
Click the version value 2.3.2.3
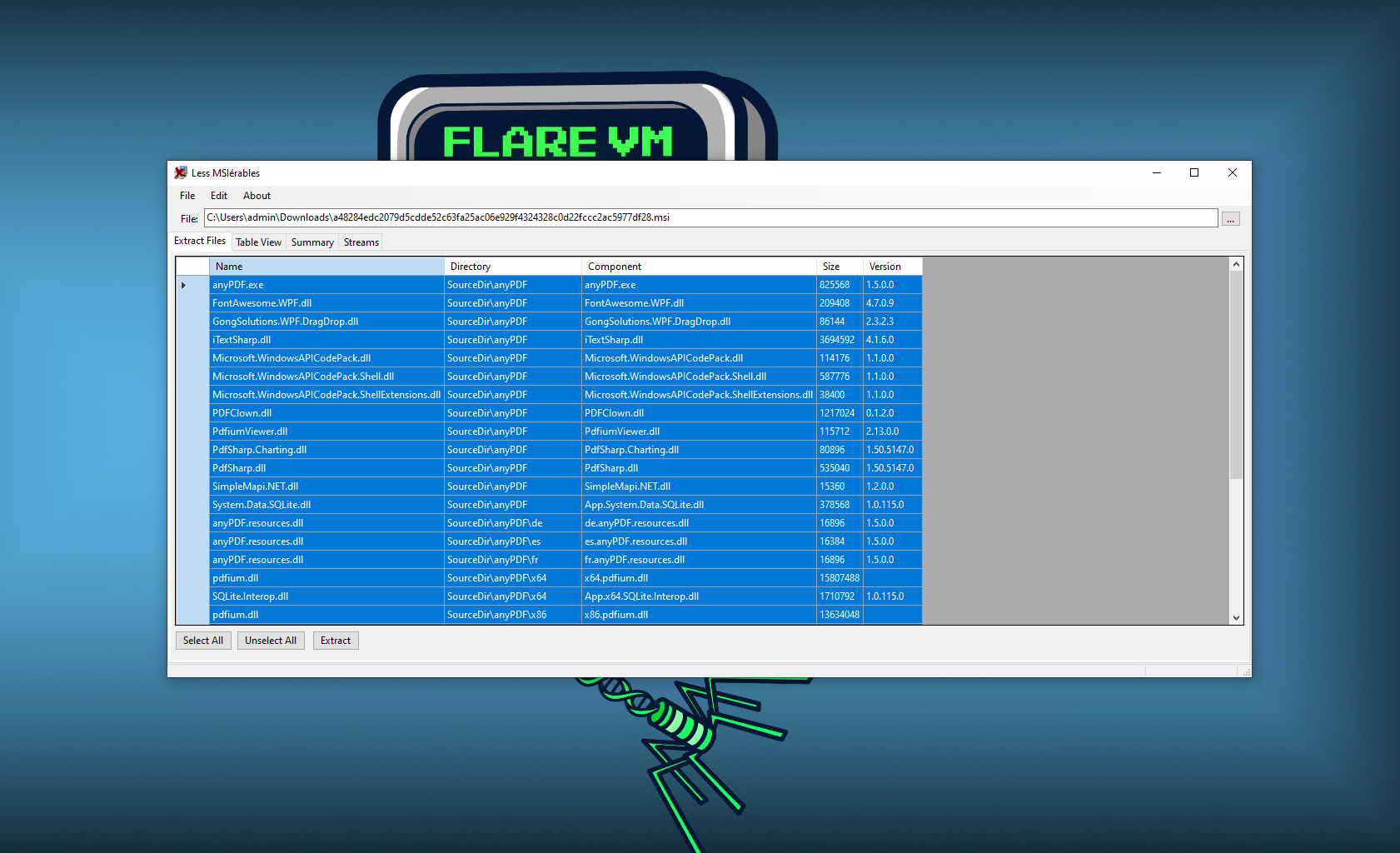click(893, 322)
